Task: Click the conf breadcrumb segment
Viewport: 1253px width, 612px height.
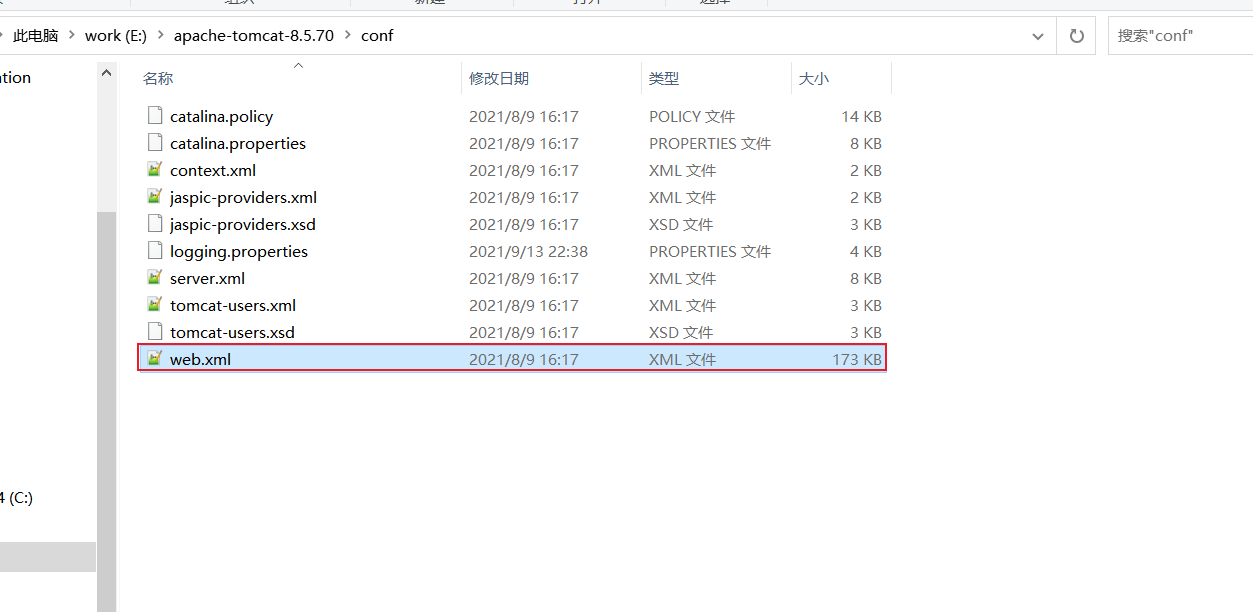Action: [x=377, y=35]
